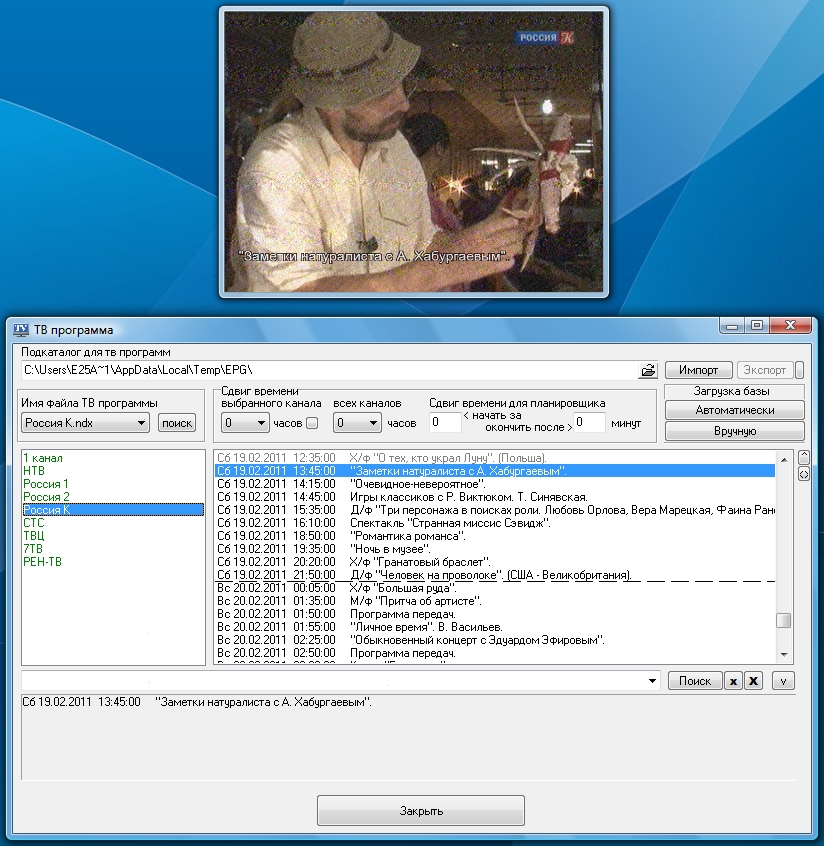Open folder browse icon beside EPG path
The width and height of the screenshot is (824, 846).
[x=648, y=370]
